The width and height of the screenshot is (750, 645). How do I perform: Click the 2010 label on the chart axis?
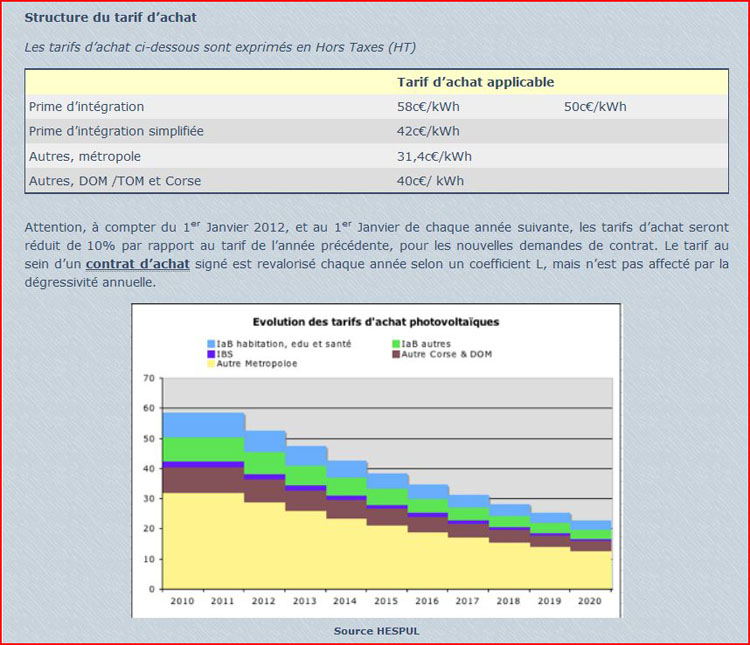pyautogui.click(x=183, y=601)
